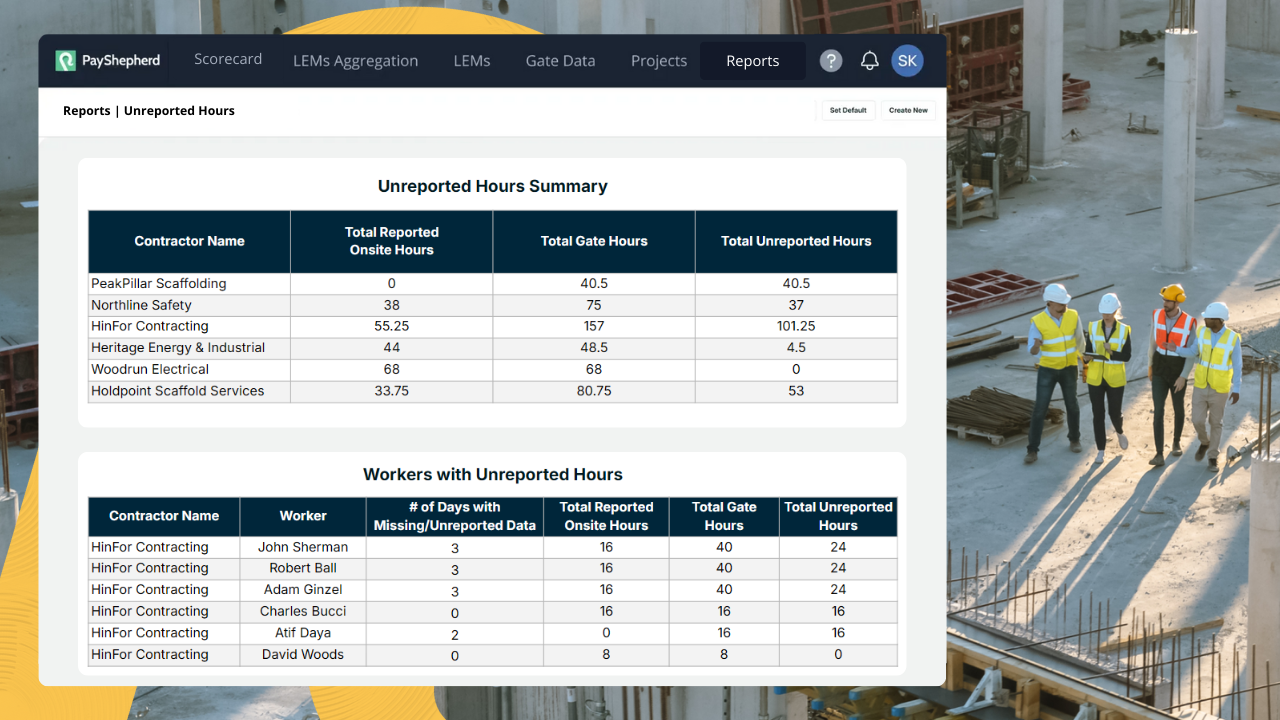1280x720 pixels.
Task: Click the Total Reported Onsite Hours summary header
Action: [x=392, y=241]
